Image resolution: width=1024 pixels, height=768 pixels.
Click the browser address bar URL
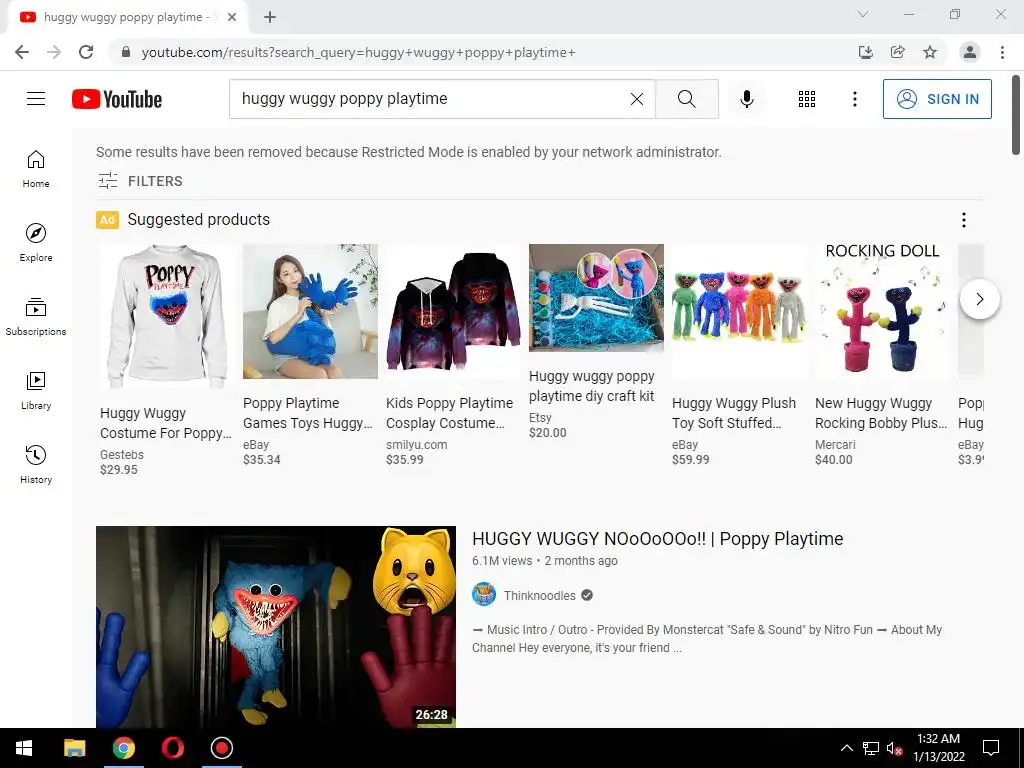pos(359,52)
